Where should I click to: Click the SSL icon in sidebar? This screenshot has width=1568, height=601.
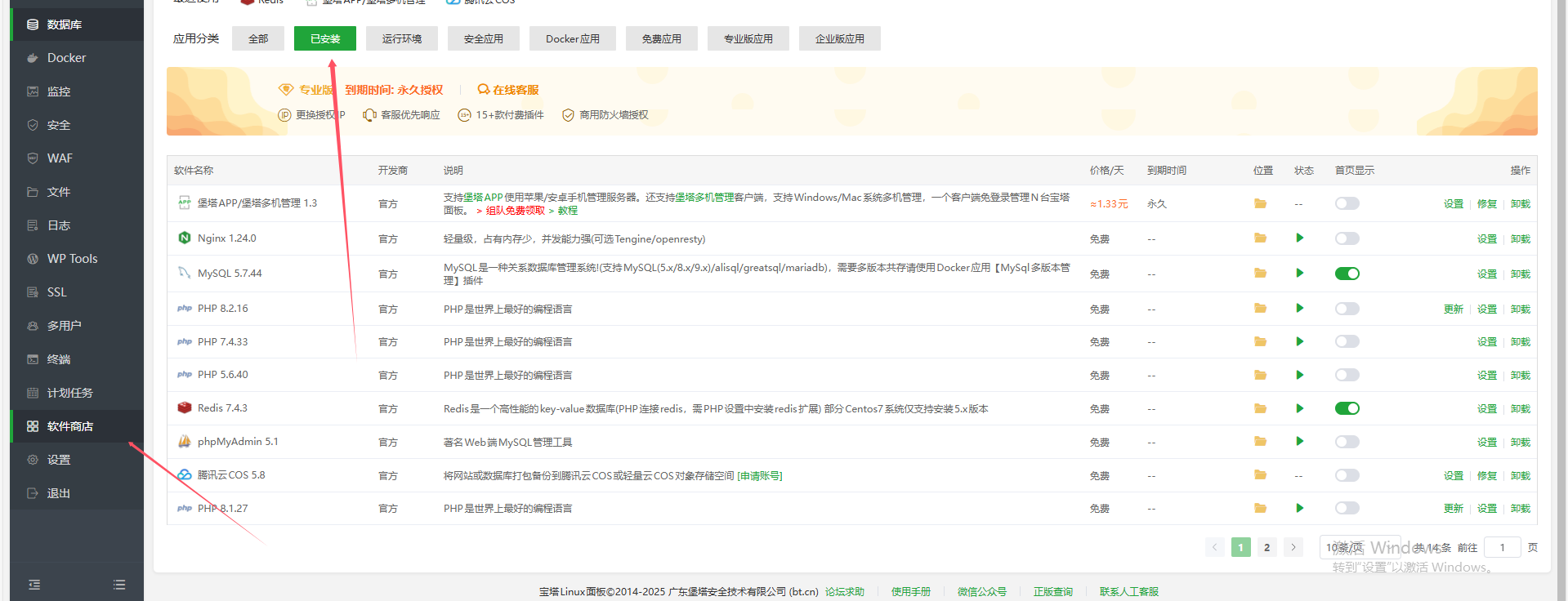33,292
